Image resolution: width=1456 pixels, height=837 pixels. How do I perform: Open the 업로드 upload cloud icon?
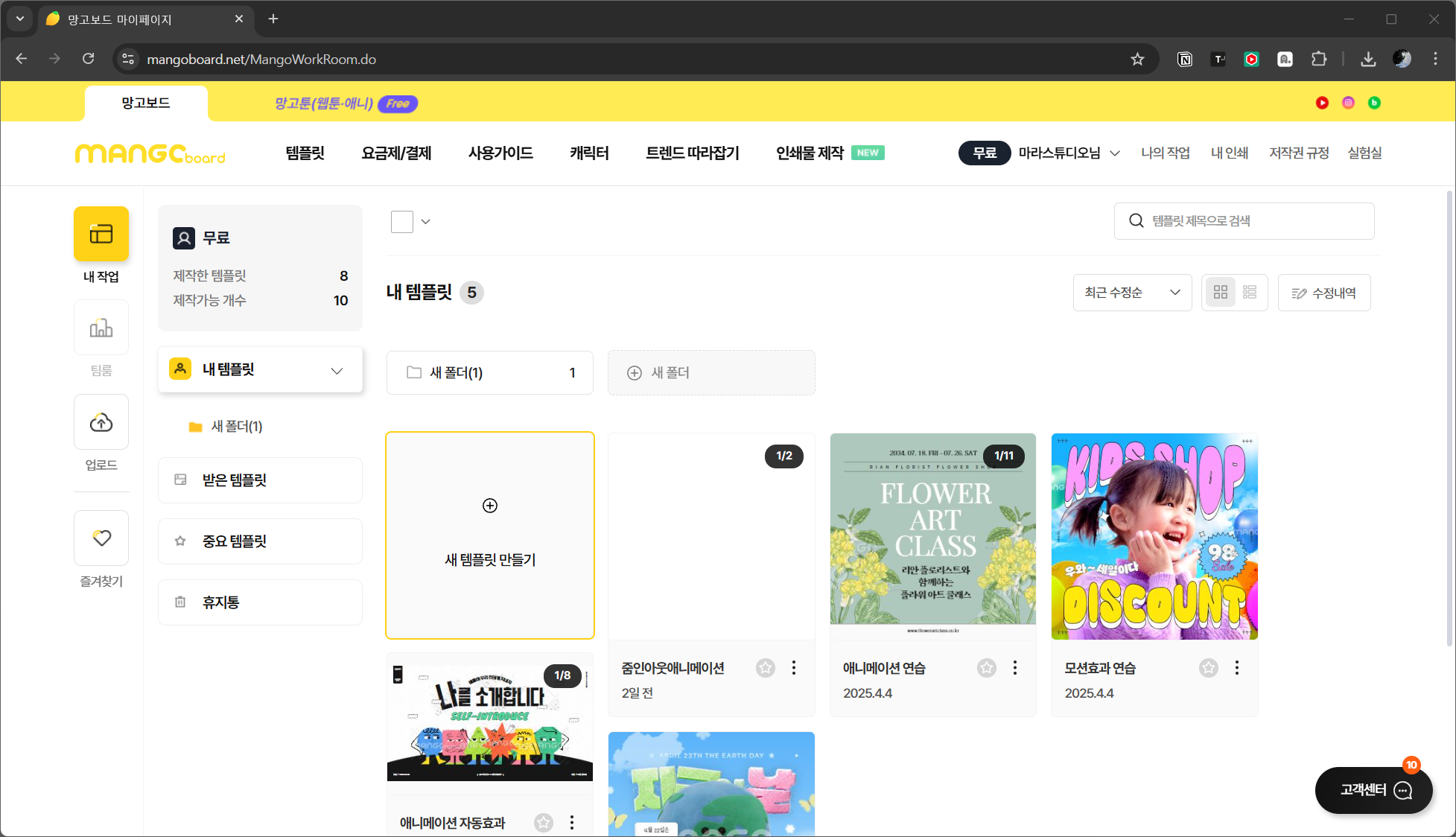101,422
